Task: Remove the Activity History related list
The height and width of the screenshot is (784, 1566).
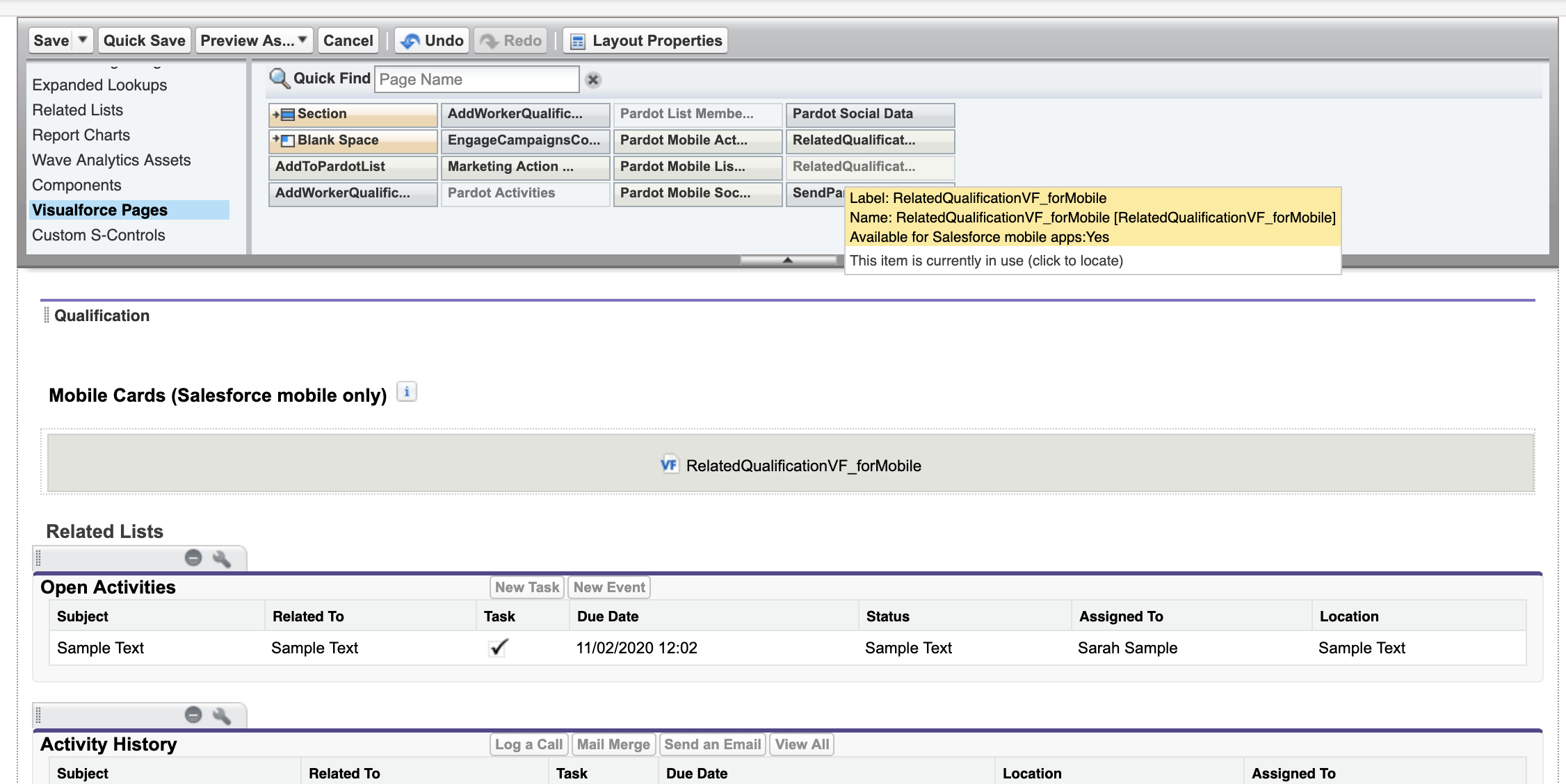Action: (193, 714)
